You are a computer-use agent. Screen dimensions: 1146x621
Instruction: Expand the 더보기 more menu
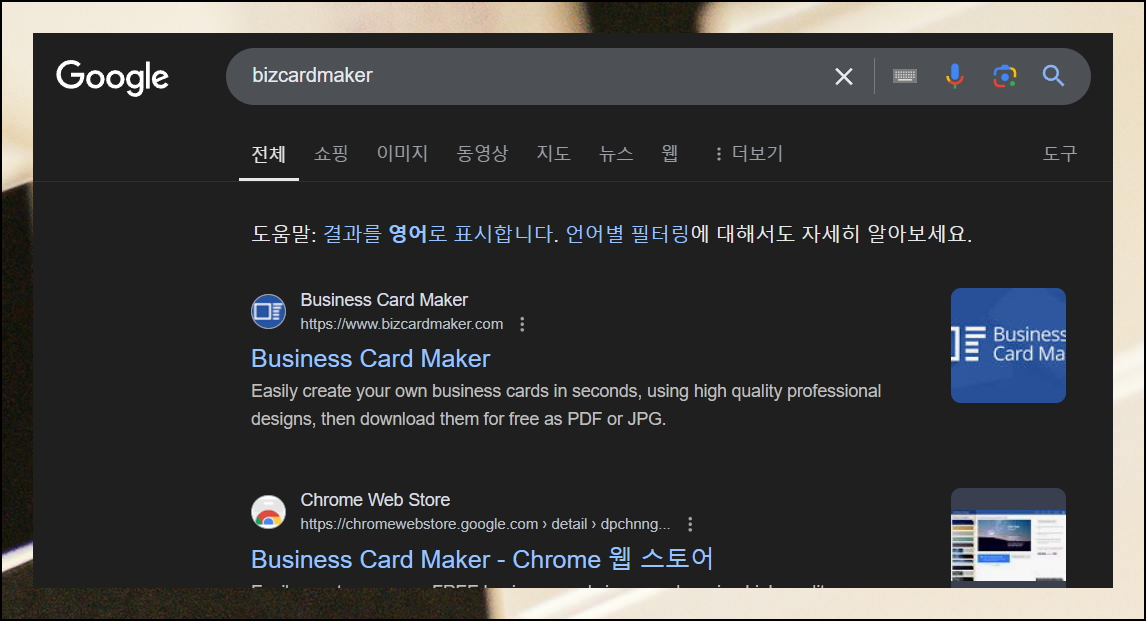(x=749, y=153)
